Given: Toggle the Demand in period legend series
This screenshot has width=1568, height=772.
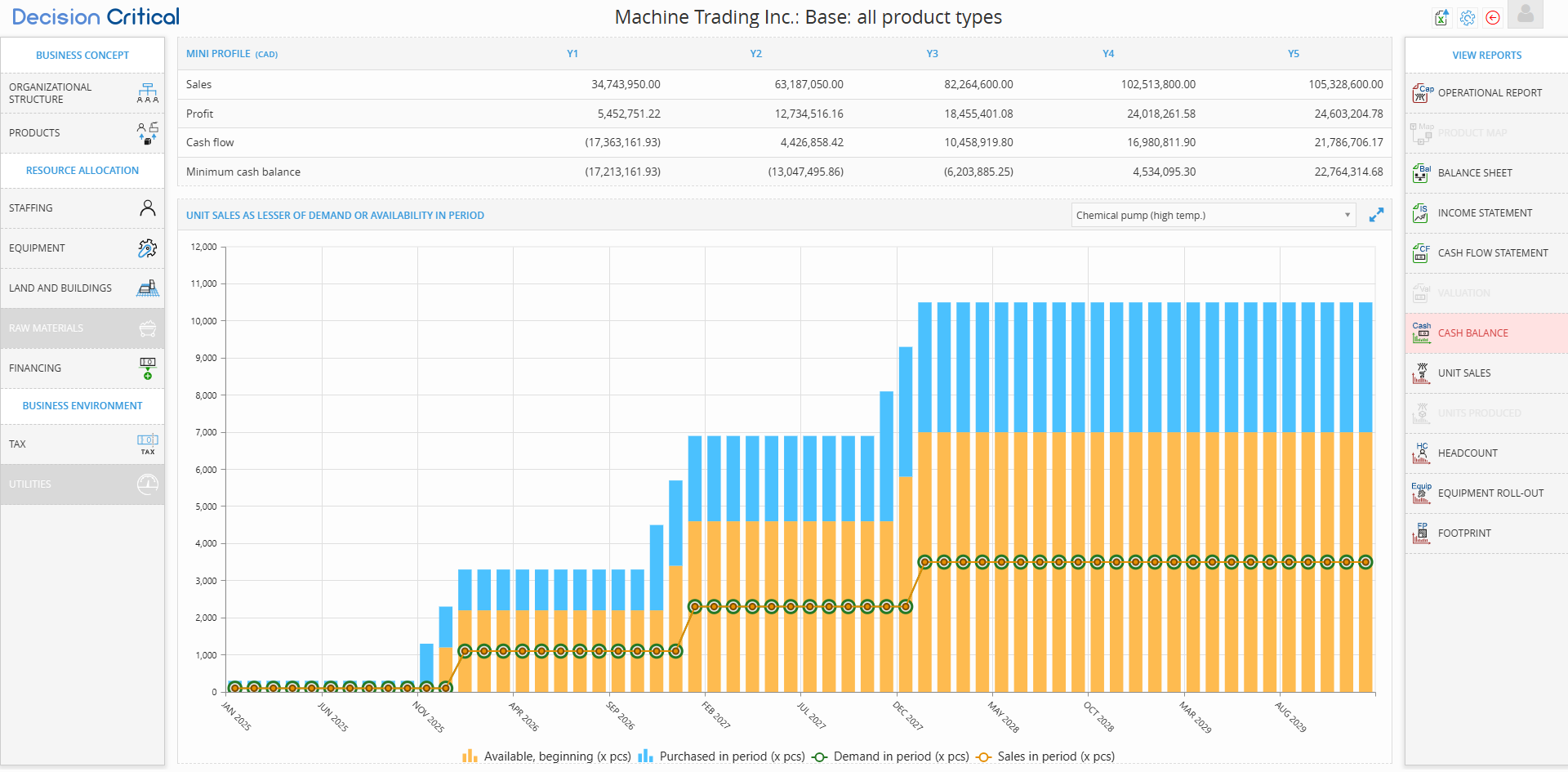Looking at the screenshot, I should click(x=891, y=756).
